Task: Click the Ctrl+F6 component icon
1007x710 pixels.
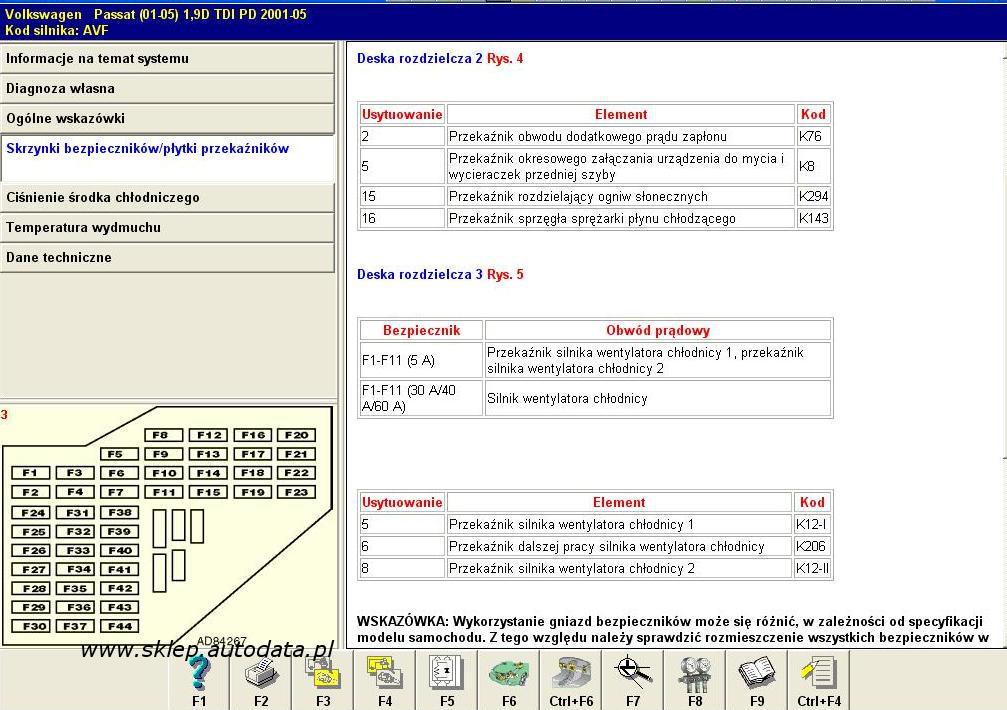Action: (571, 676)
